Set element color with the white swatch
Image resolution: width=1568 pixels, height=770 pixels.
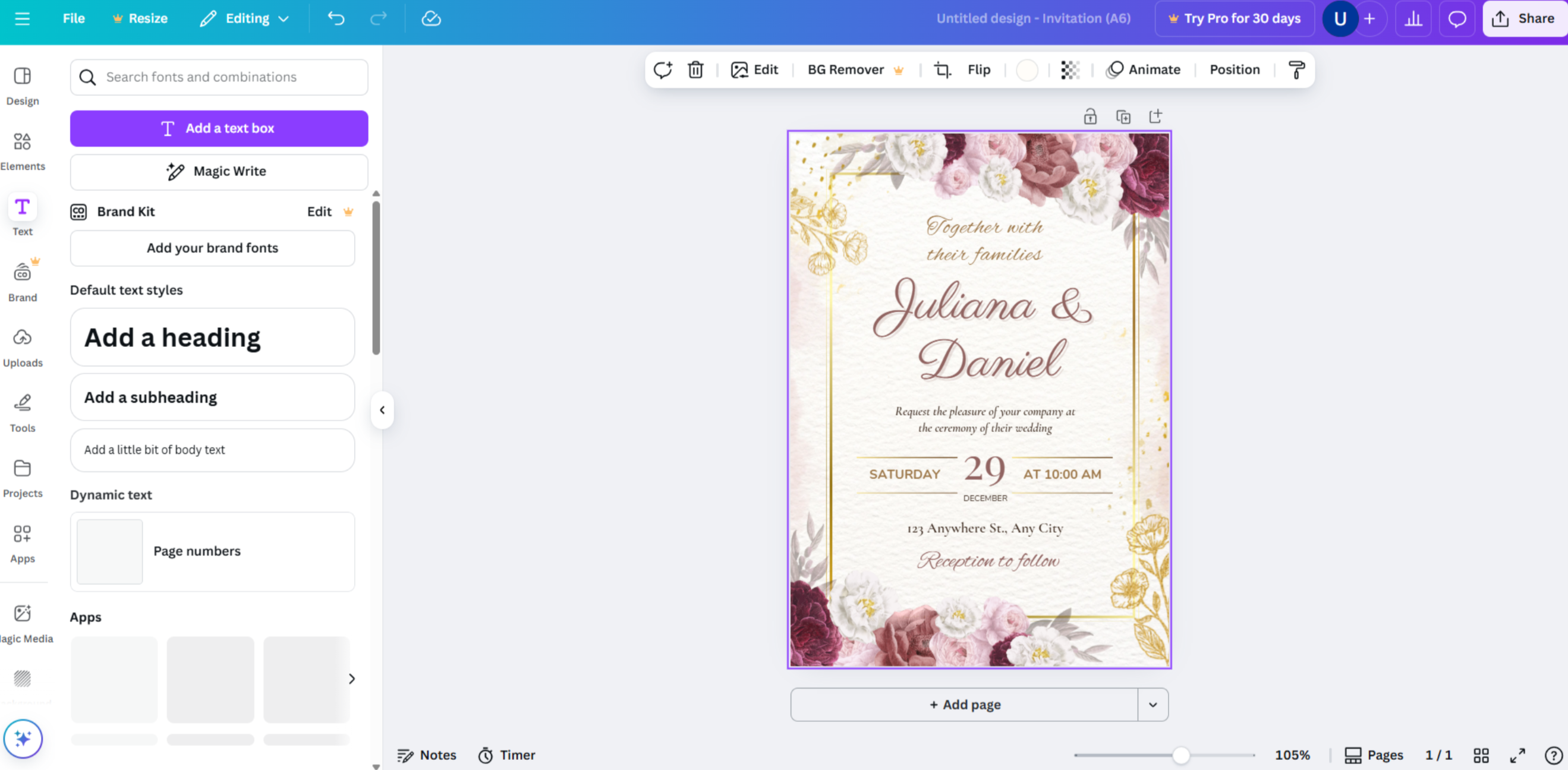click(x=1028, y=70)
